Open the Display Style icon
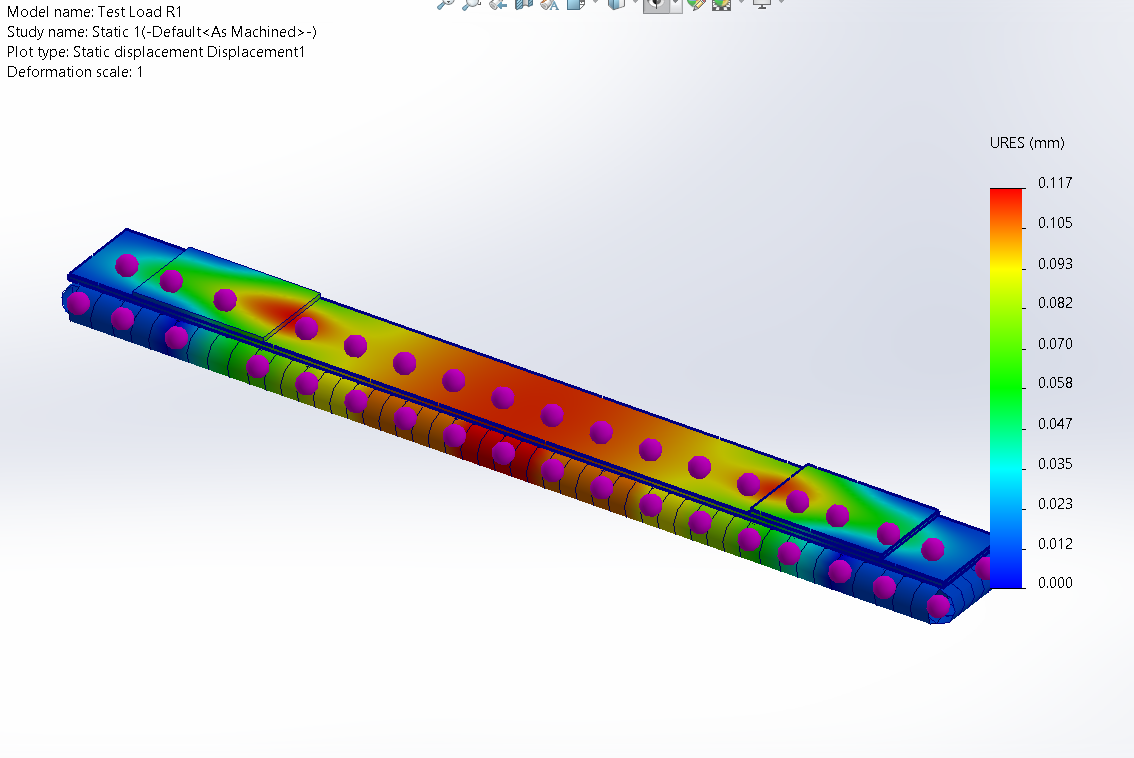1134x758 pixels. pyautogui.click(x=616, y=4)
